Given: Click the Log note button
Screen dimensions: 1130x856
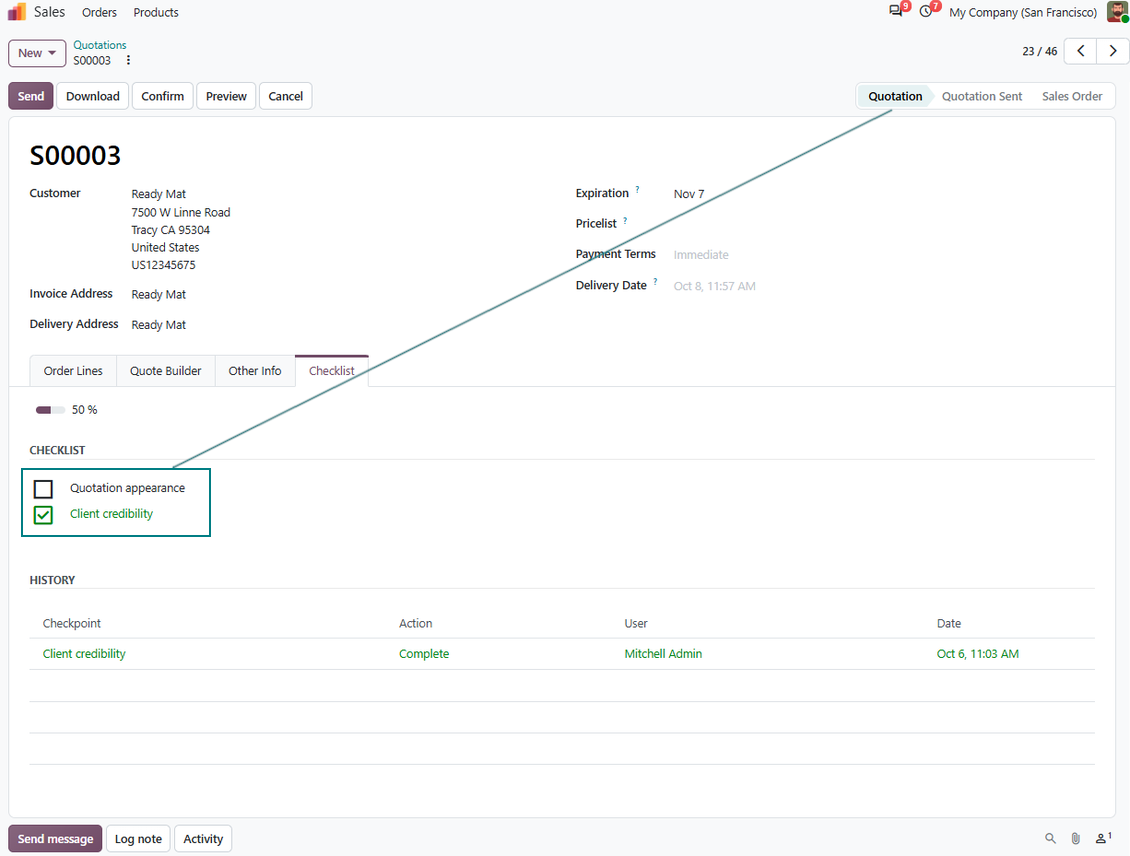Looking at the screenshot, I should pyautogui.click(x=138, y=839).
